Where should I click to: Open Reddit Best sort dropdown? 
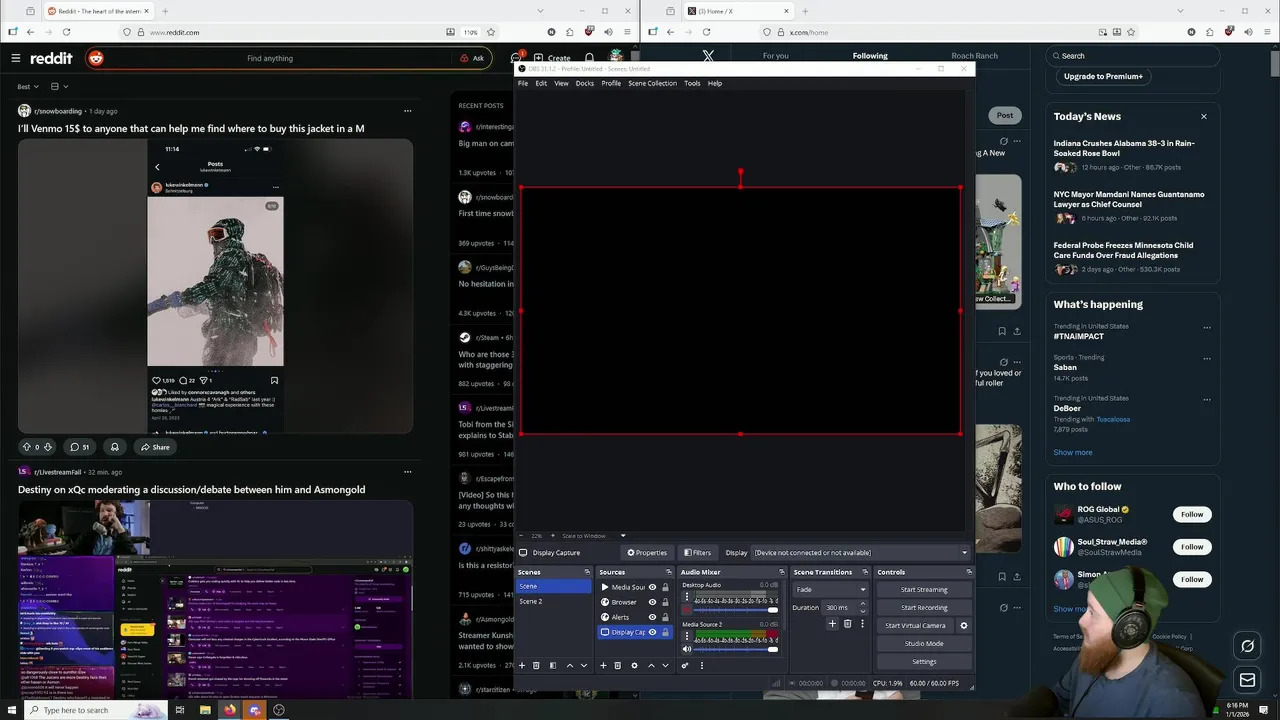28,86
